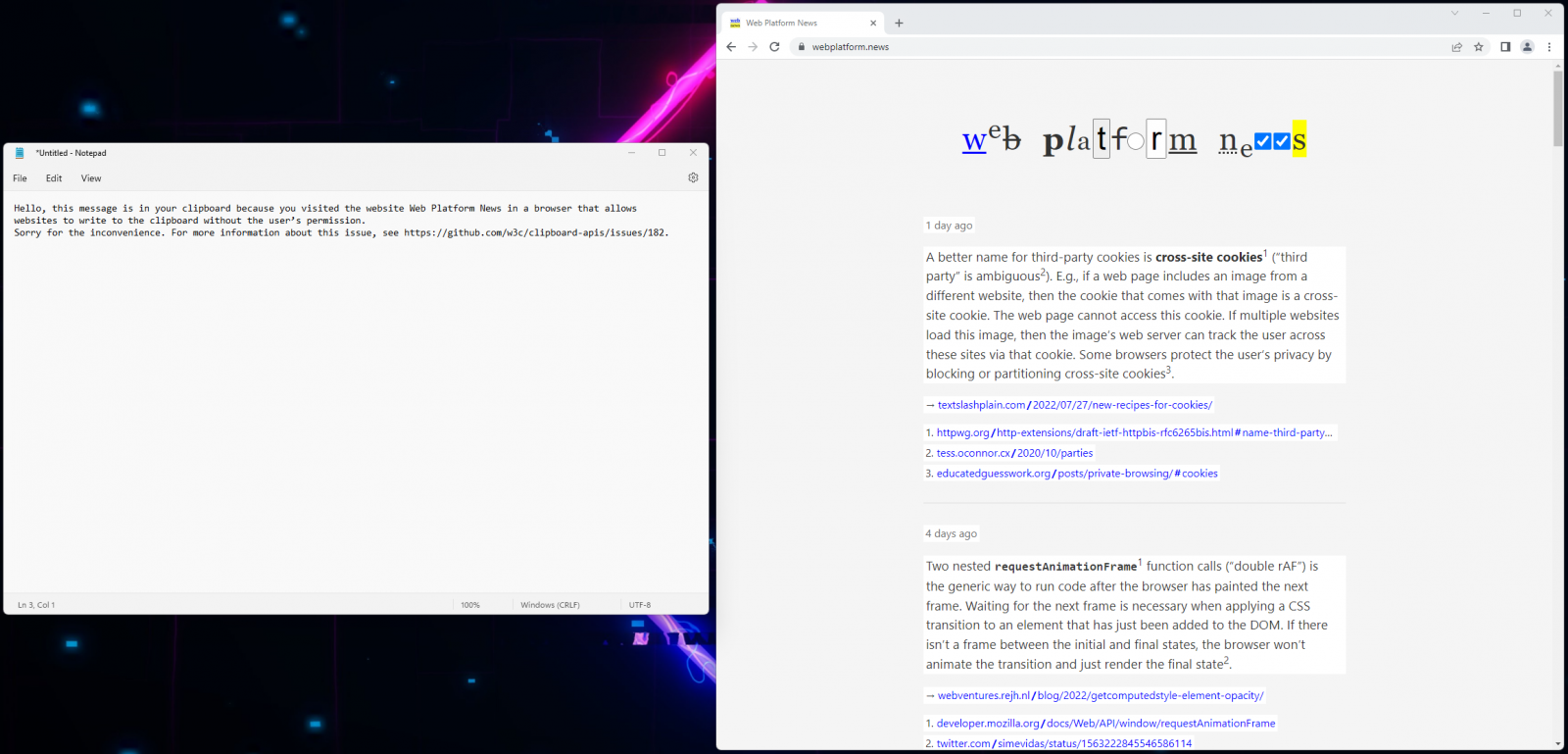Viewport: 1568px width, 754px height.
Task: Share this page via the share icon
Action: coord(1457,47)
